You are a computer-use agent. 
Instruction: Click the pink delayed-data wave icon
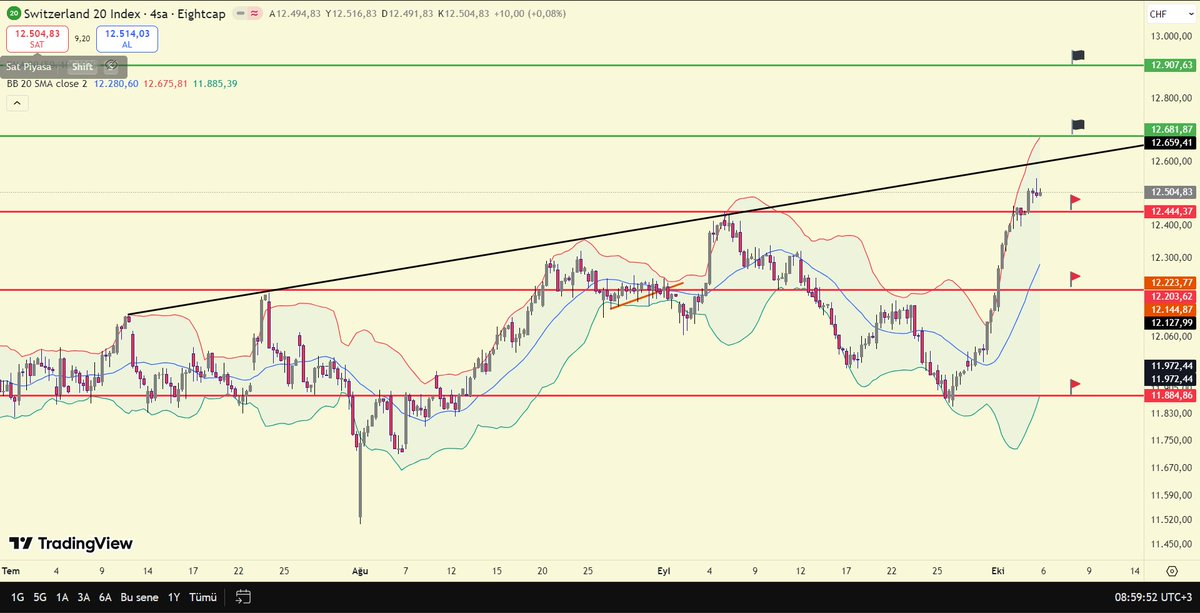coord(255,14)
